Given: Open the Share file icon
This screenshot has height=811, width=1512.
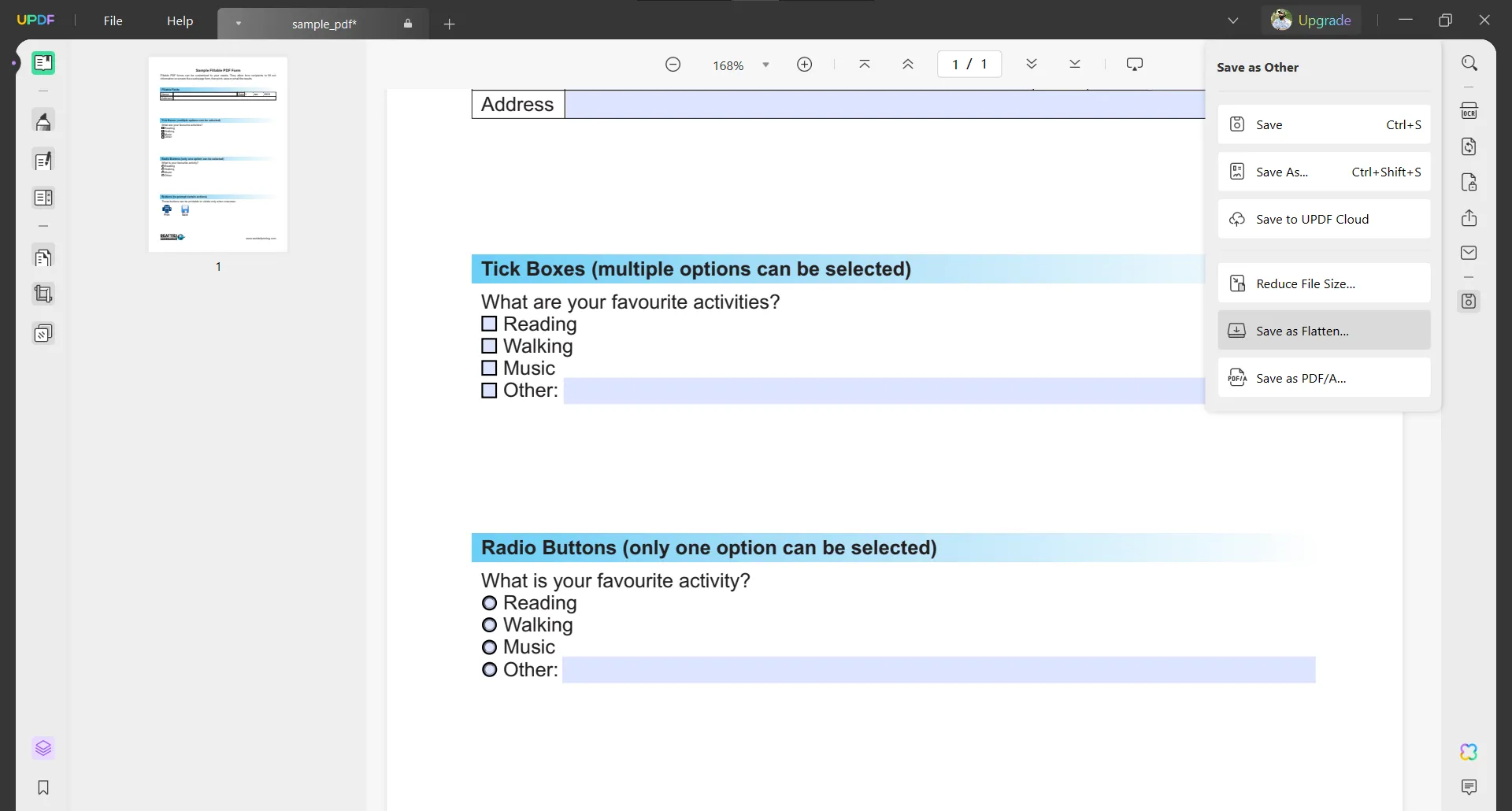Looking at the screenshot, I should point(1469,218).
